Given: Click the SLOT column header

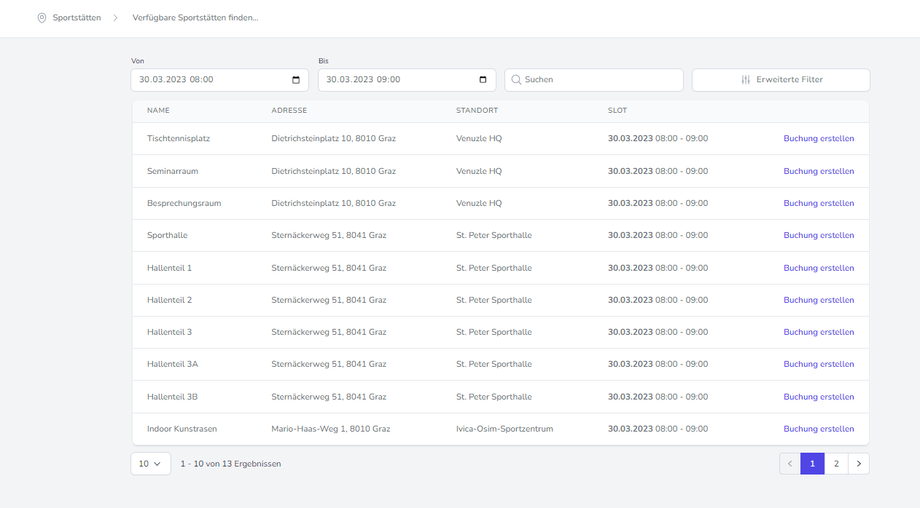Looking at the screenshot, I should tap(617, 110).
